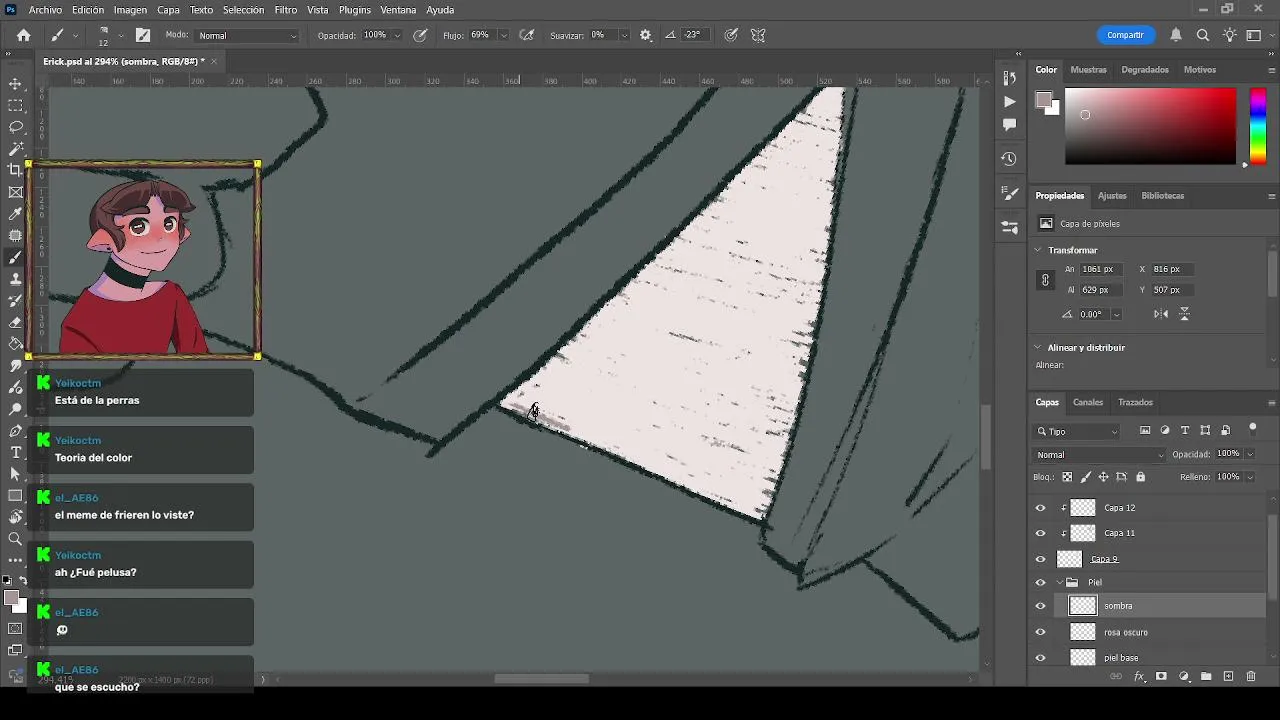Pick a color in the color field
The width and height of the screenshot is (1280, 720).
pos(1150,126)
